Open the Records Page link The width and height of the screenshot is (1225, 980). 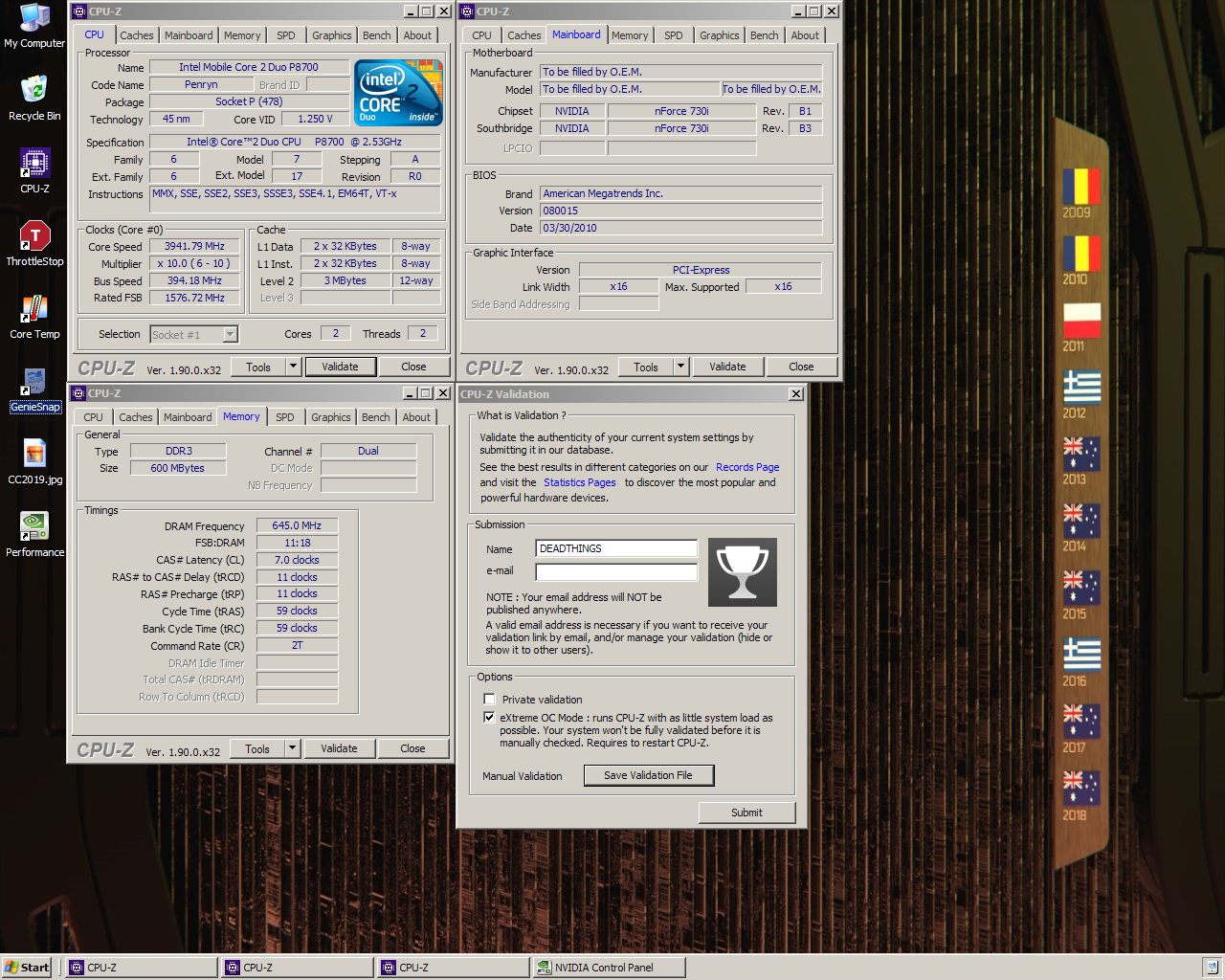coord(747,467)
